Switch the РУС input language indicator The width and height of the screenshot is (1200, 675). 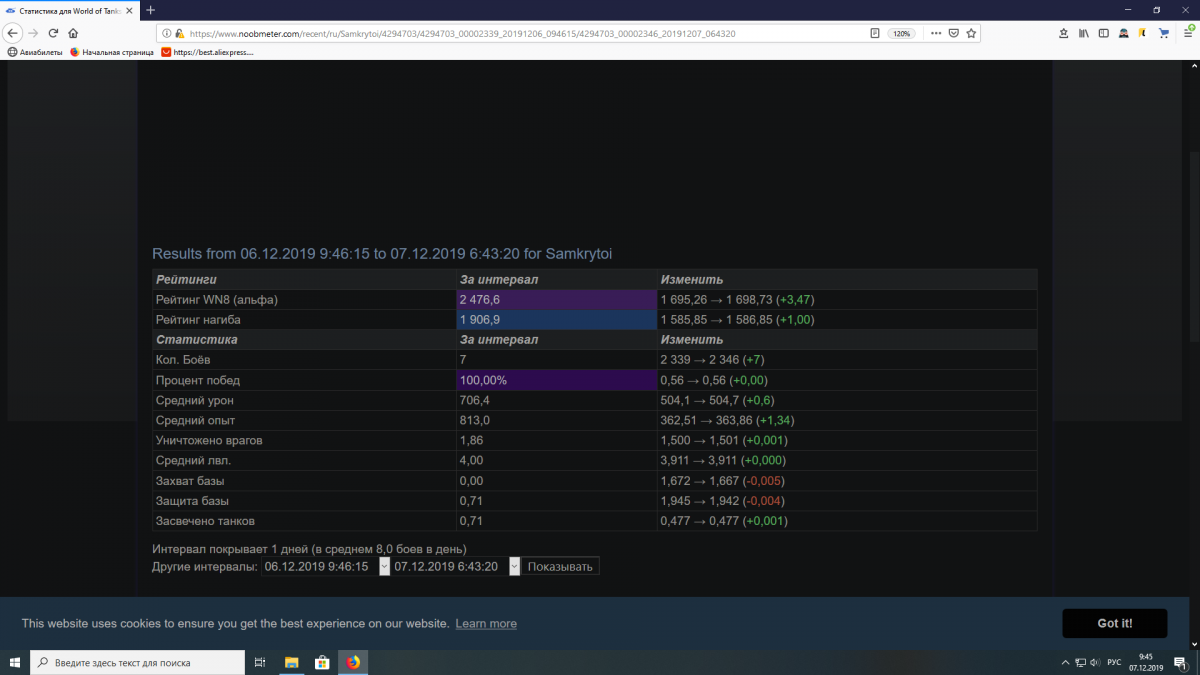click(x=1113, y=662)
